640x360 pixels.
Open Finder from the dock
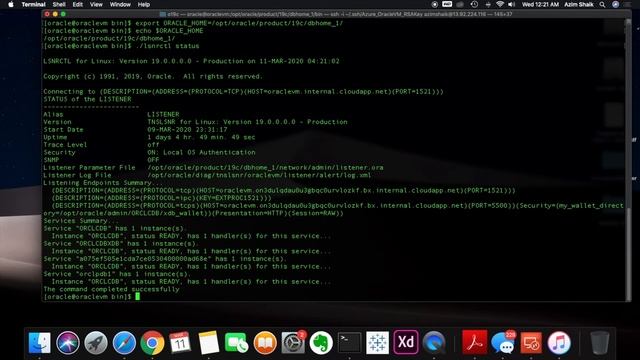40,342
